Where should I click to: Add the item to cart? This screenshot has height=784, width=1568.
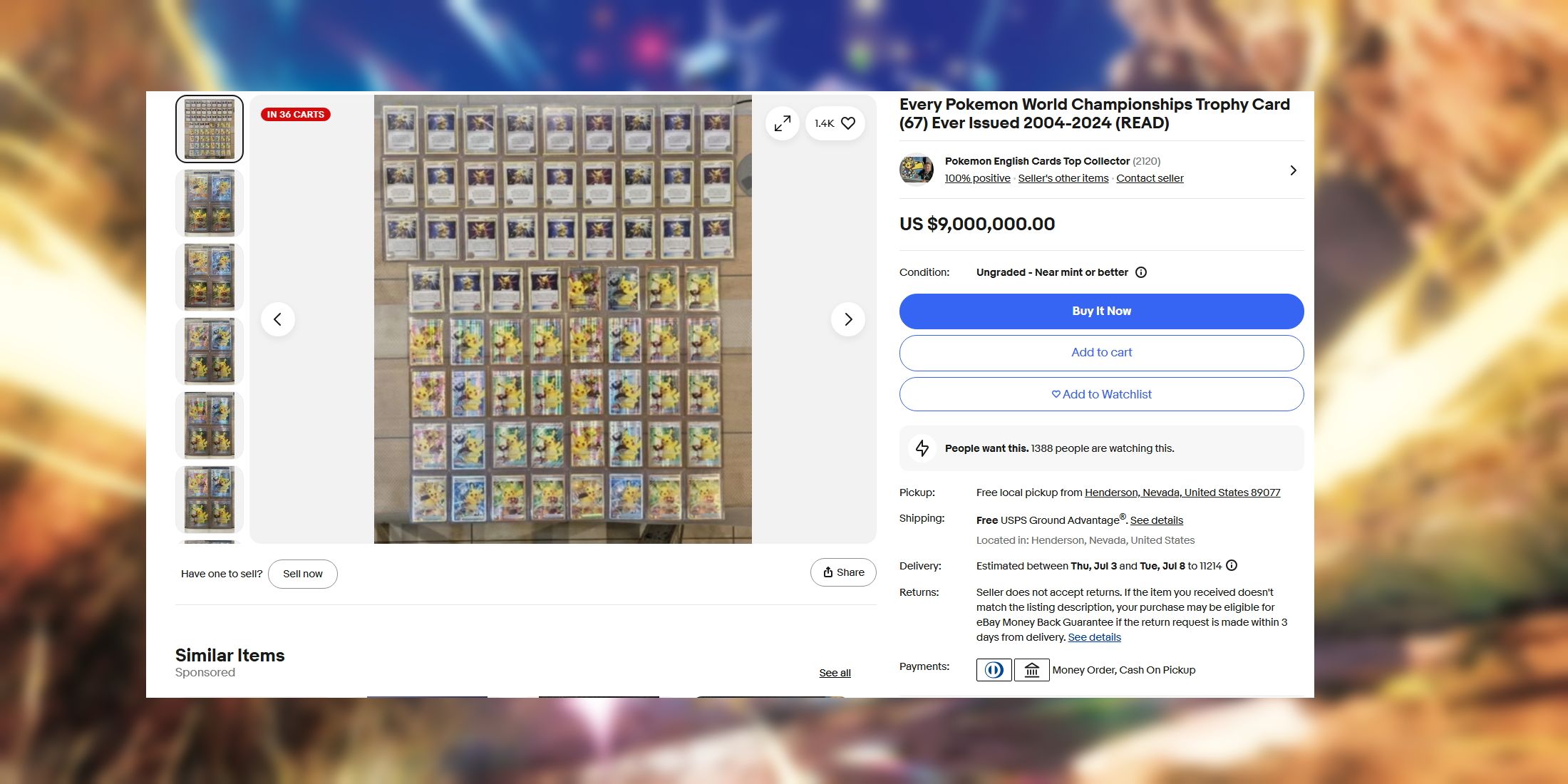click(x=1102, y=353)
